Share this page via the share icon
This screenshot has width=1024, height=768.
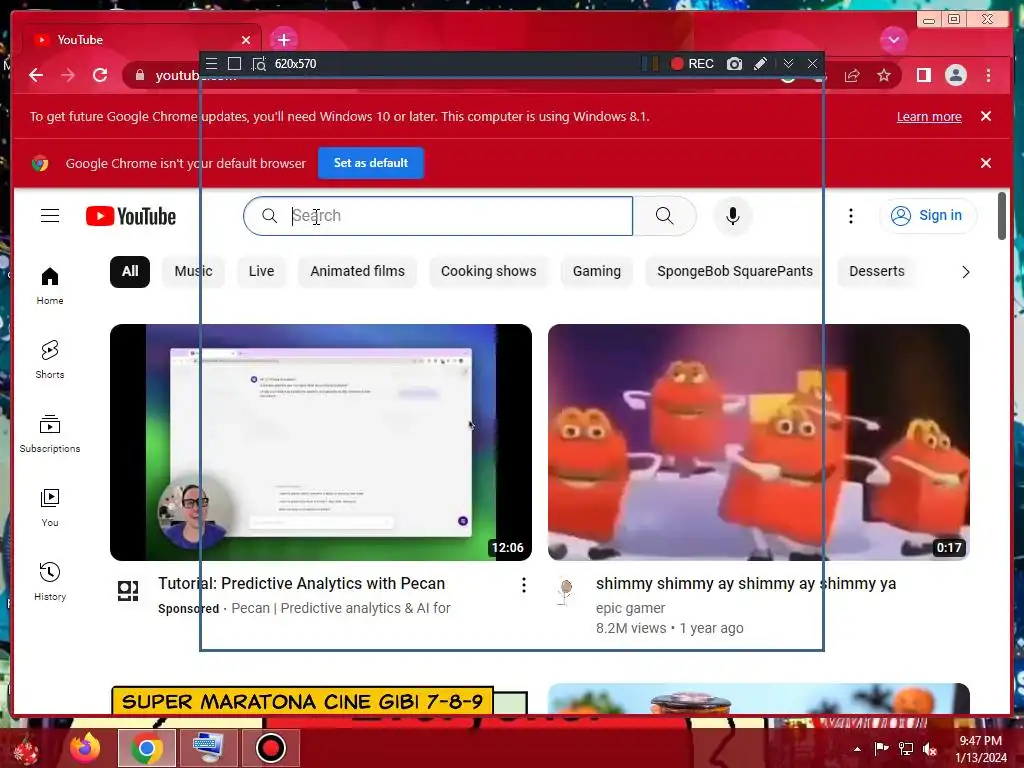click(x=852, y=75)
